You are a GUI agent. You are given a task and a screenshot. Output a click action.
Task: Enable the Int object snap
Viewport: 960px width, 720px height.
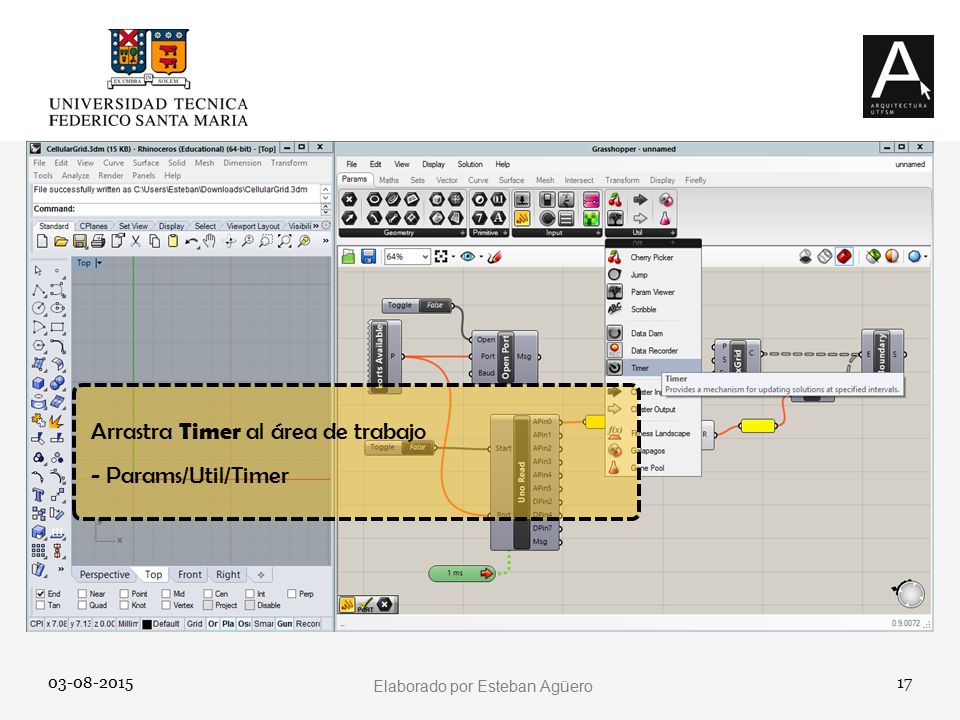(x=249, y=593)
